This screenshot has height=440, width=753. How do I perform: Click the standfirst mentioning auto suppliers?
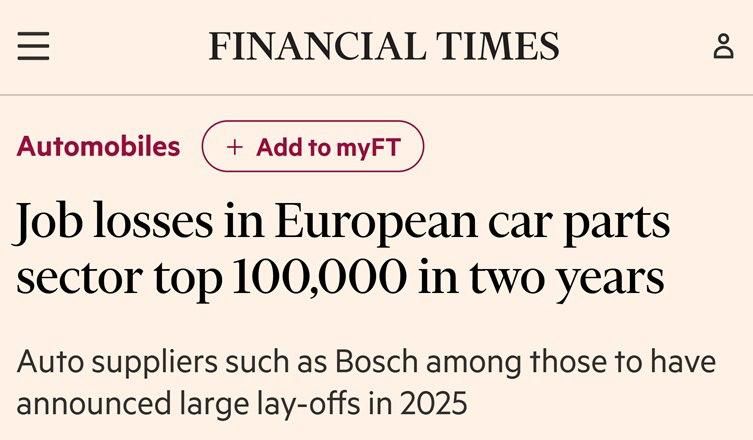point(366,382)
